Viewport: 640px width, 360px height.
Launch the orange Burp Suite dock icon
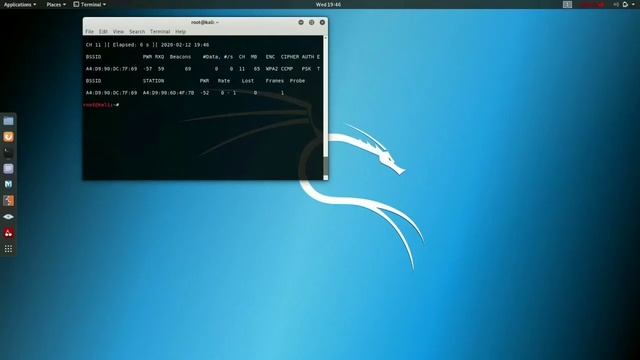coord(8,137)
